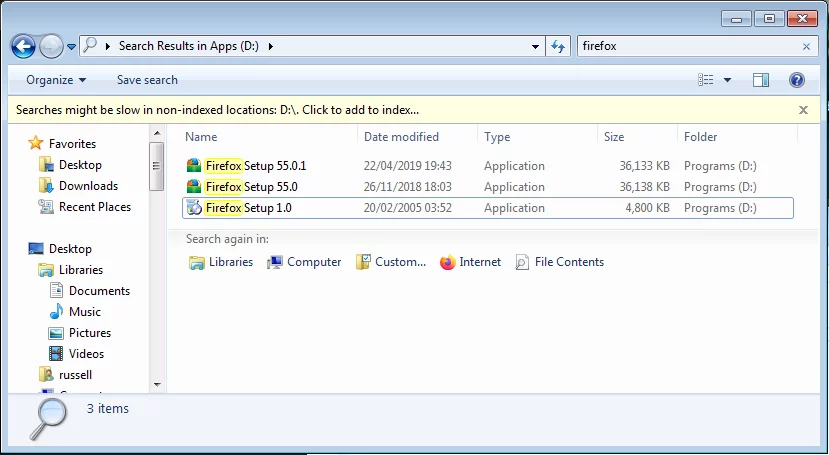Sort results by Date modified column
Viewport: 829px width, 455px height.
tap(401, 137)
